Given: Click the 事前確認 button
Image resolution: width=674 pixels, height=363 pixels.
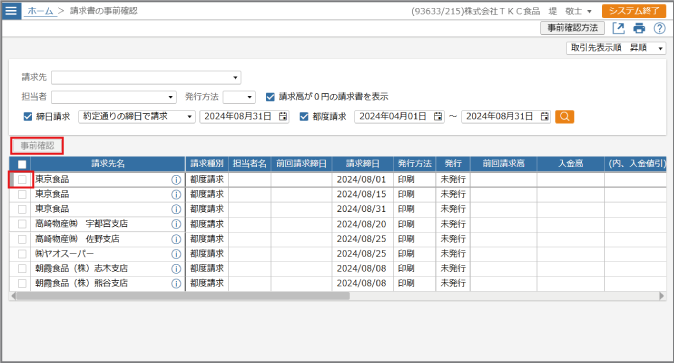Looking at the screenshot, I should click(x=37, y=146).
